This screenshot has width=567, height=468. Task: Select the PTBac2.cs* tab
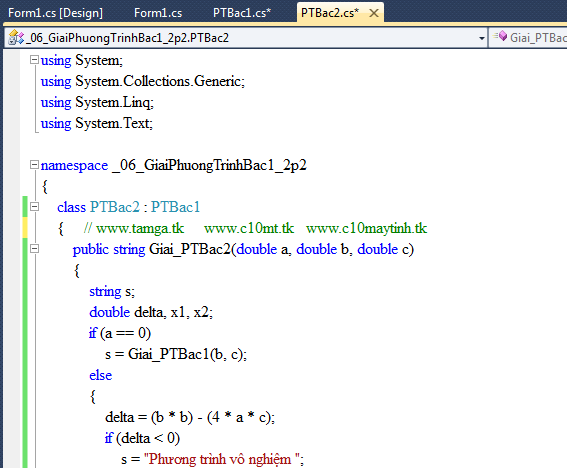click(330, 13)
